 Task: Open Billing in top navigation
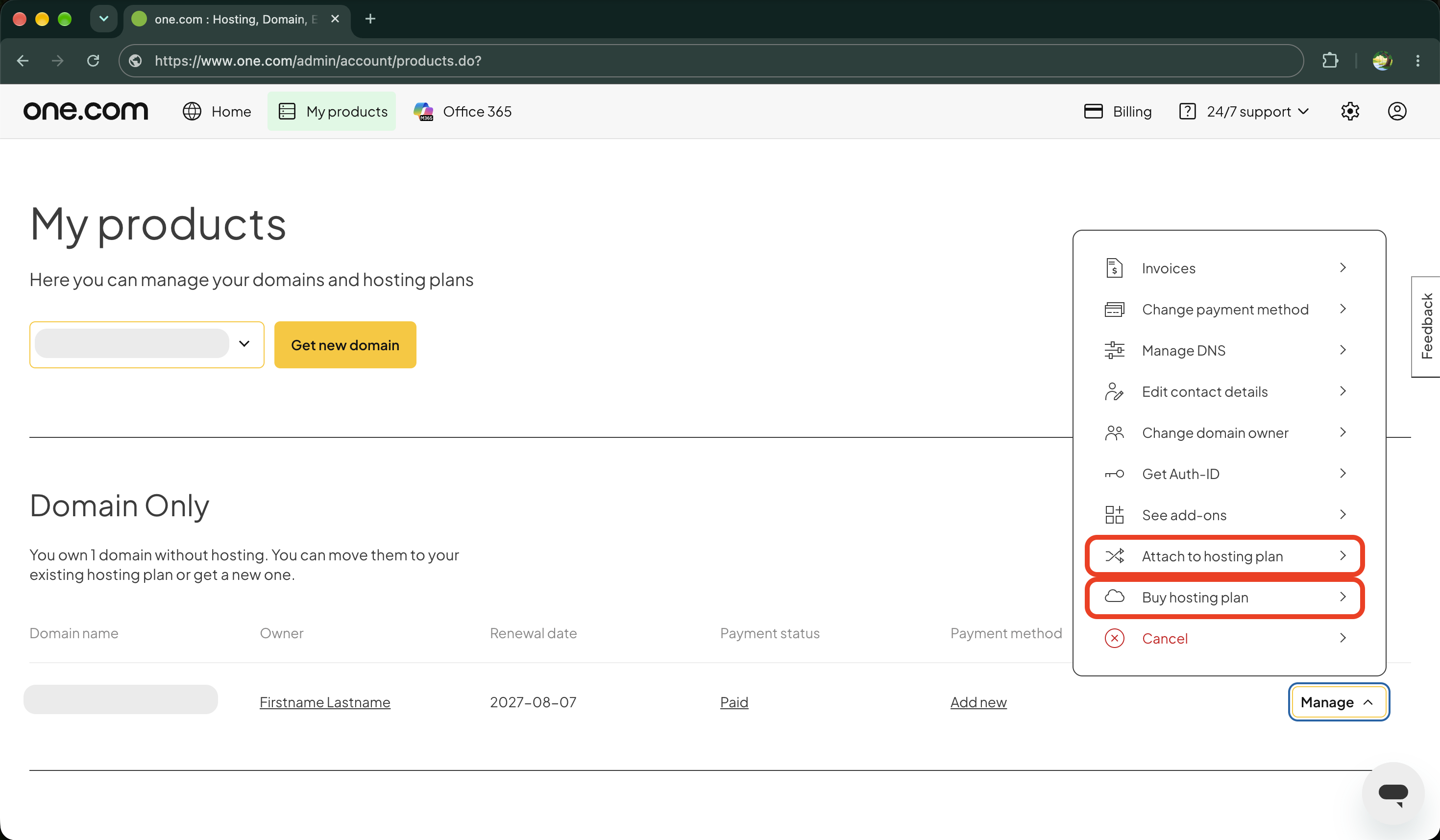point(1118,111)
